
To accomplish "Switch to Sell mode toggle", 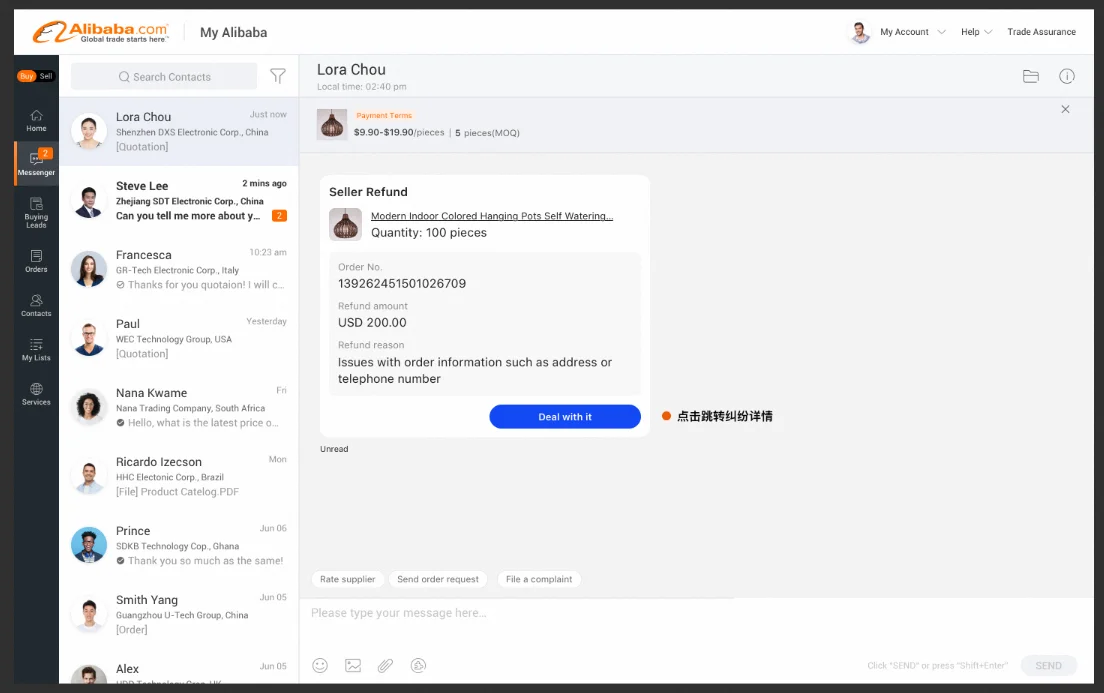I will coord(46,76).
